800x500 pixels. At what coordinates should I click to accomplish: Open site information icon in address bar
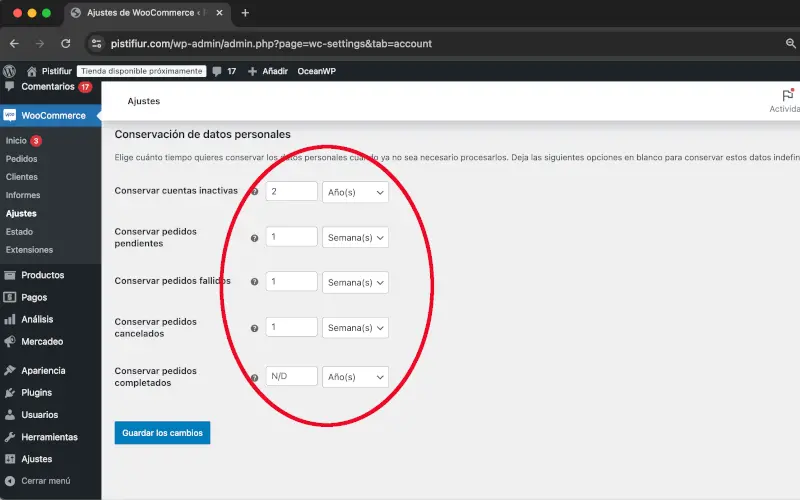click(x=96, y=44)
